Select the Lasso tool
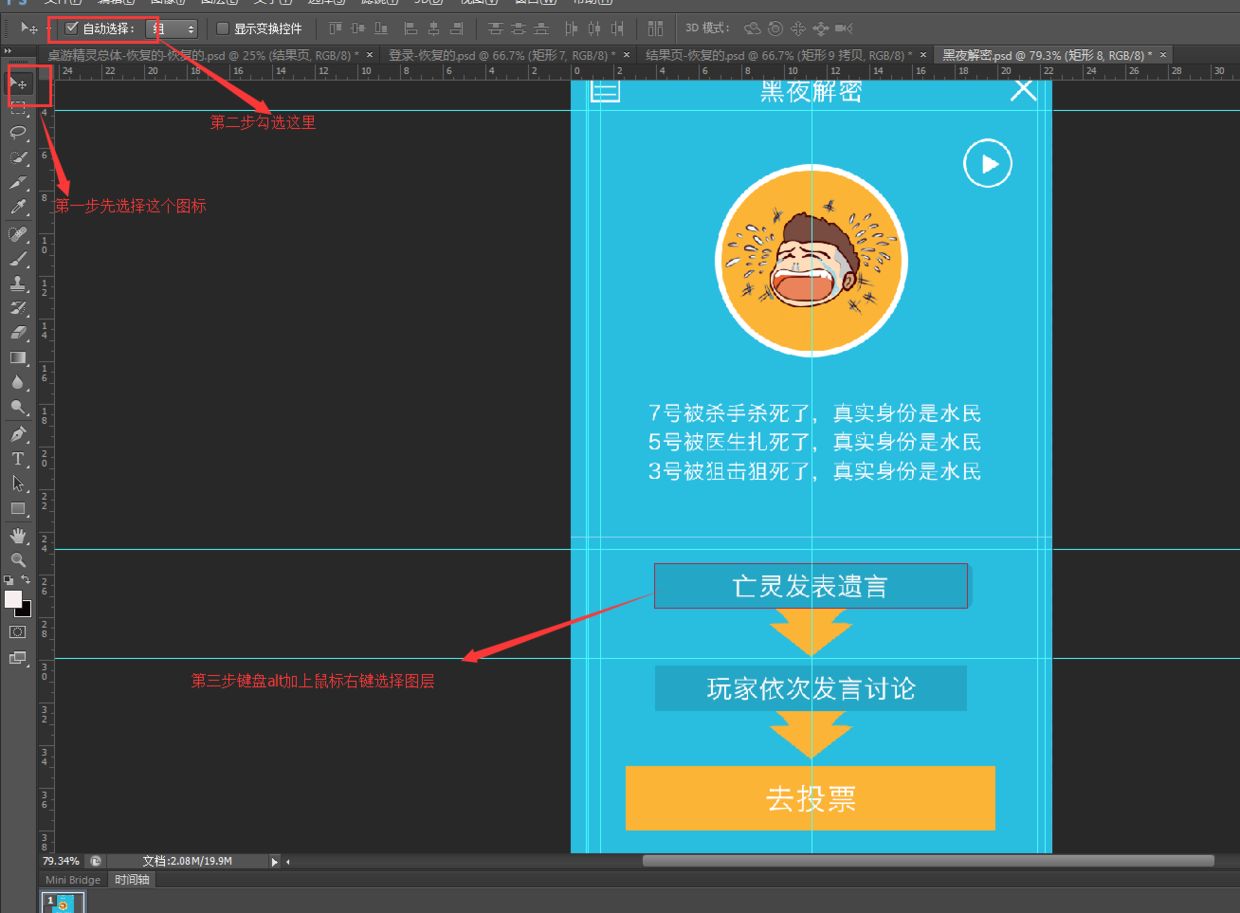1240x913 pixels. tap(19, 131)
